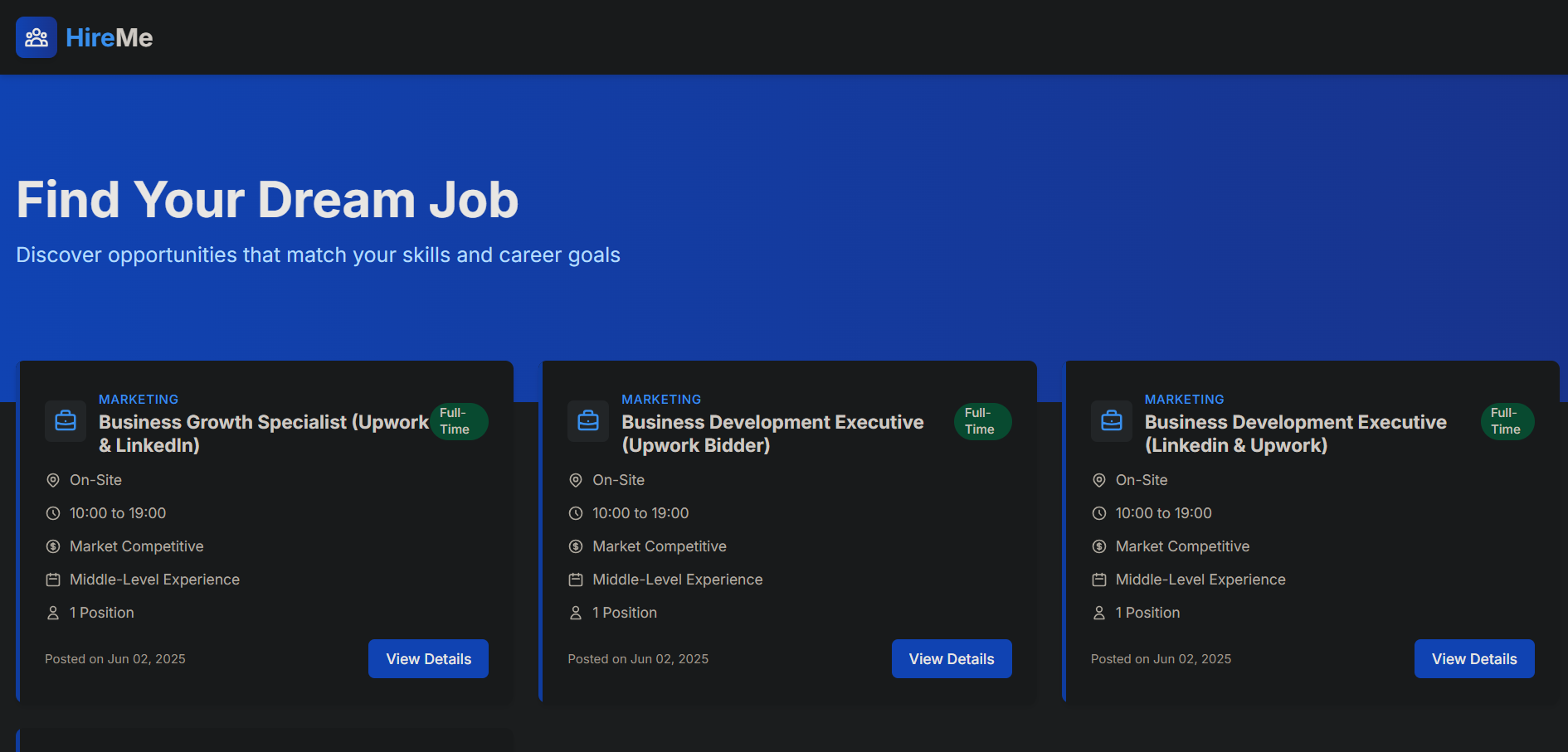Open Business Development Executive (Upwork Bidder) title
Image resolution: width=1568 pixels, height=752 pixels.
click(772, 434)
